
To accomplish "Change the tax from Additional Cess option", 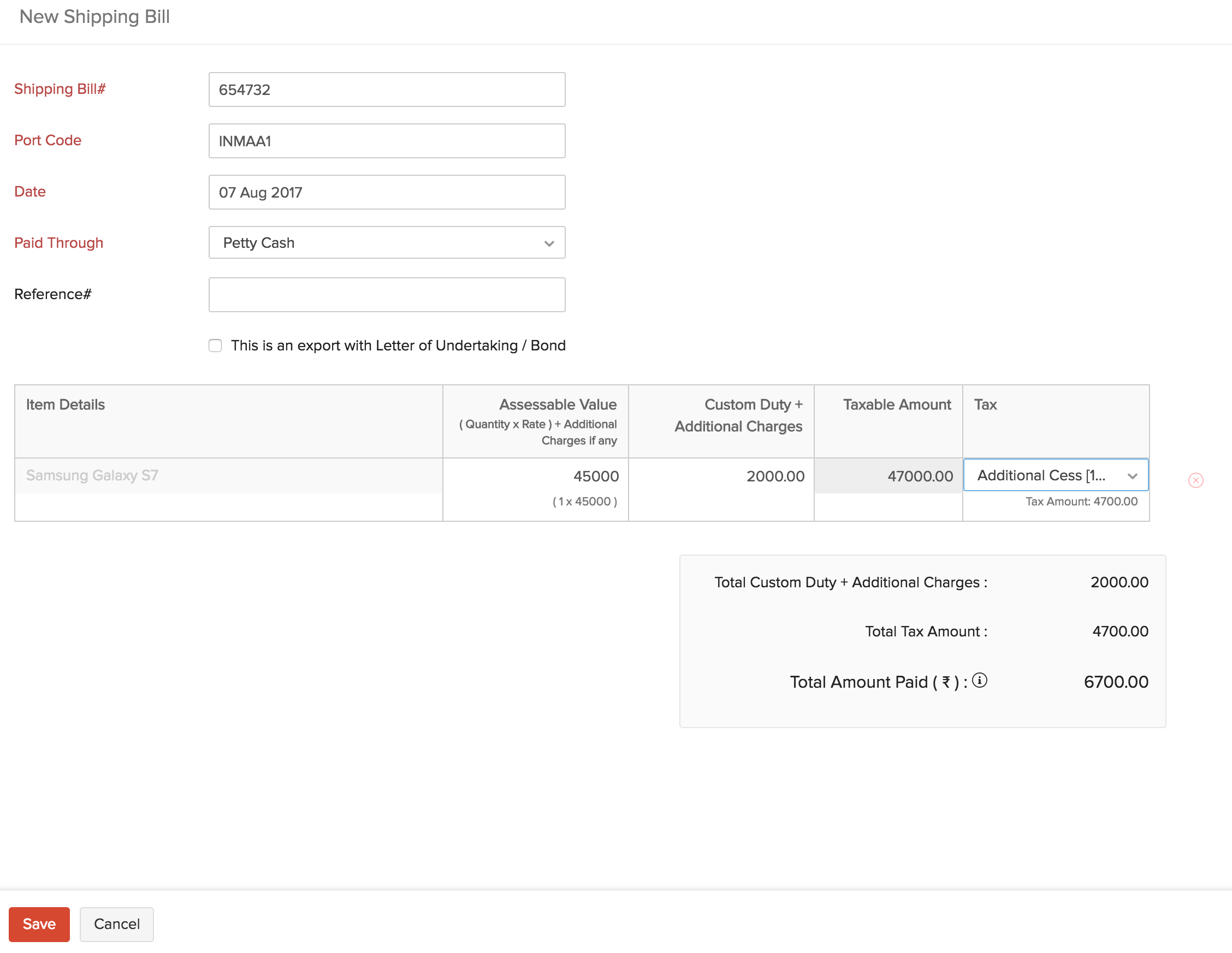I will point(1055,475).
